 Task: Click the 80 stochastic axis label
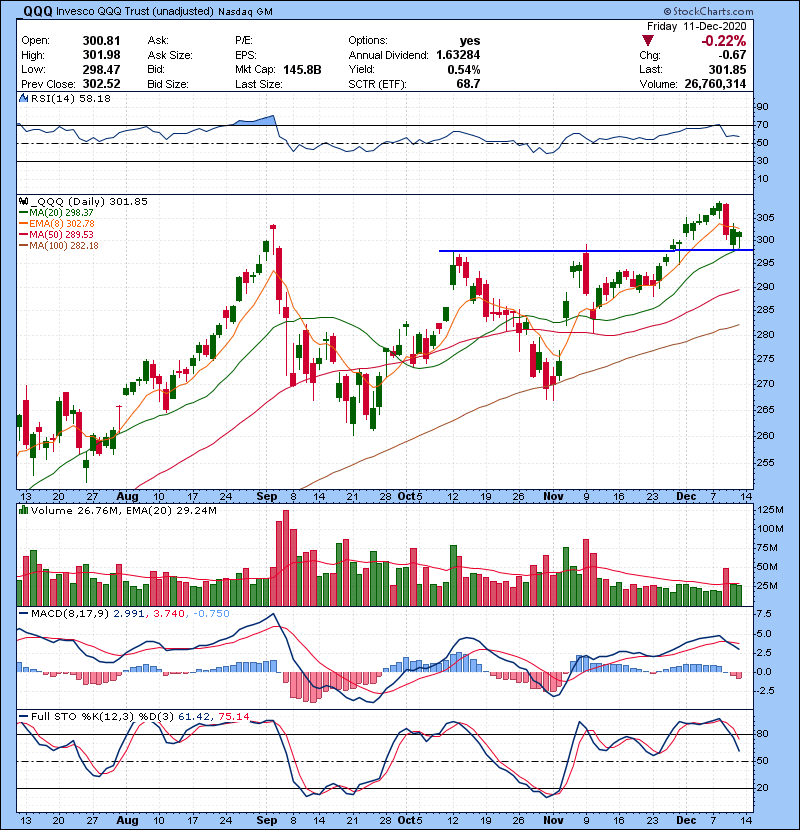pos(762,734)
